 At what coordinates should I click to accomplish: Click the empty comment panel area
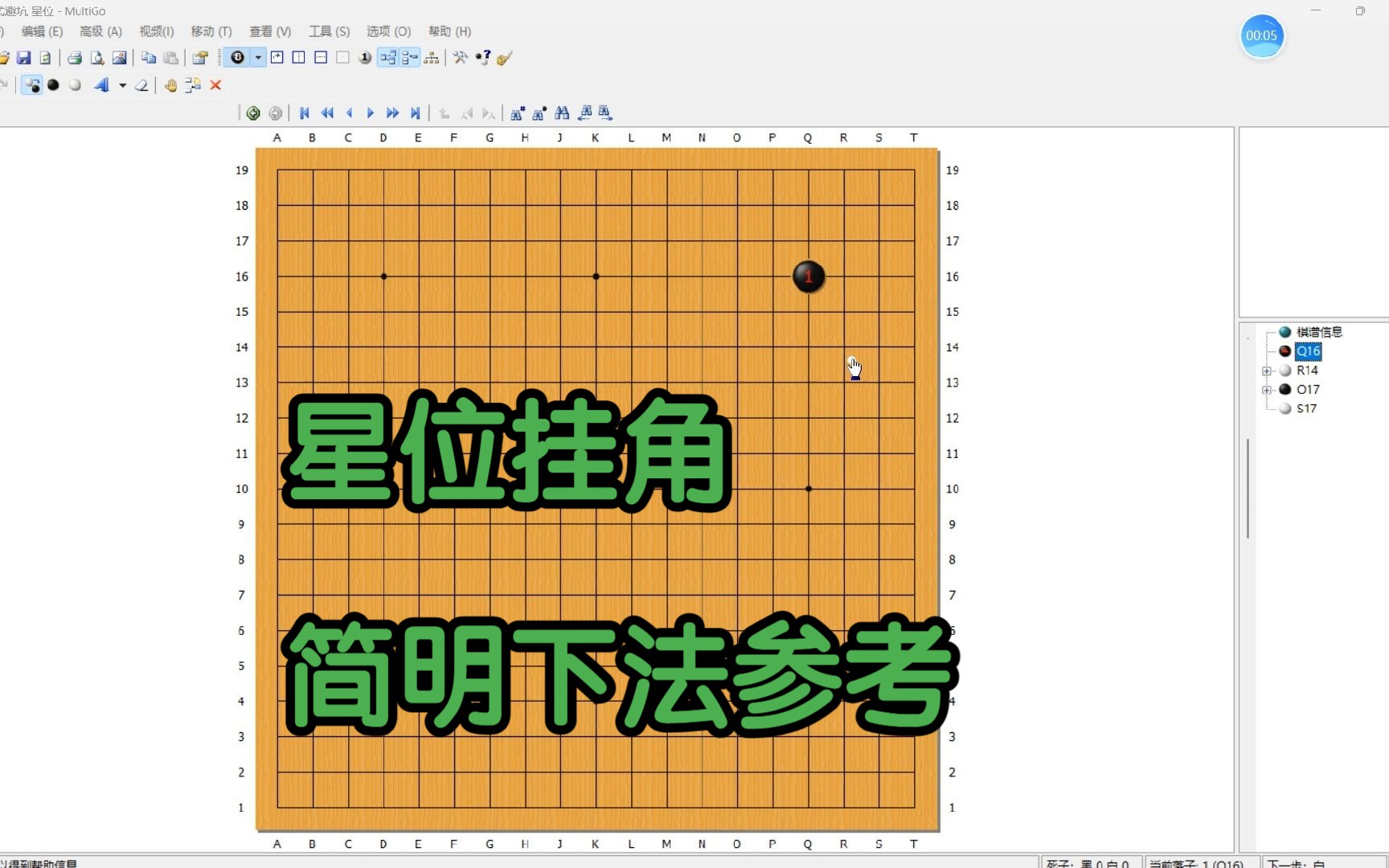1314,223
